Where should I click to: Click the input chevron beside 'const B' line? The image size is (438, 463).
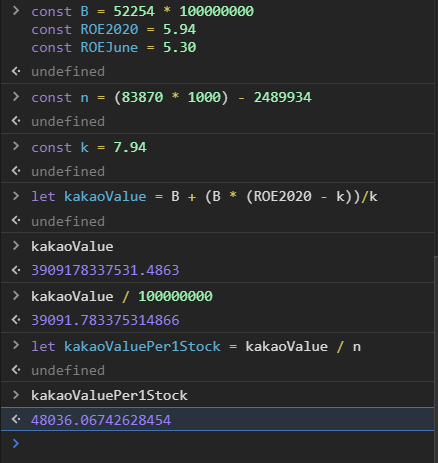click(16, 11)
